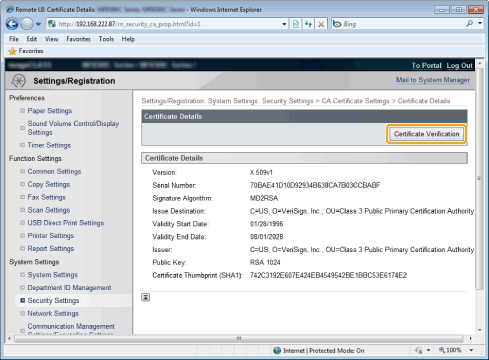Click the Internet Explorer title bar icon

(10, 9)
